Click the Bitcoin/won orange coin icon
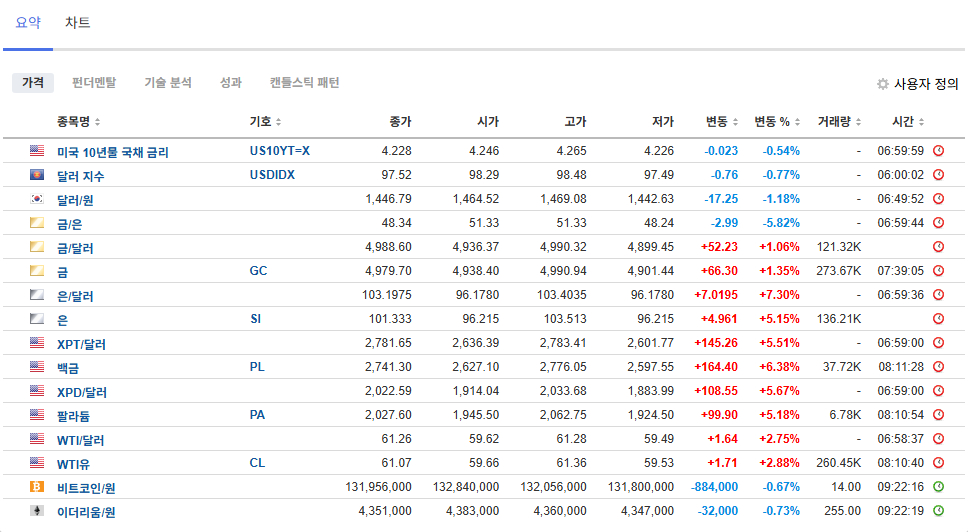 click(37, 487)
